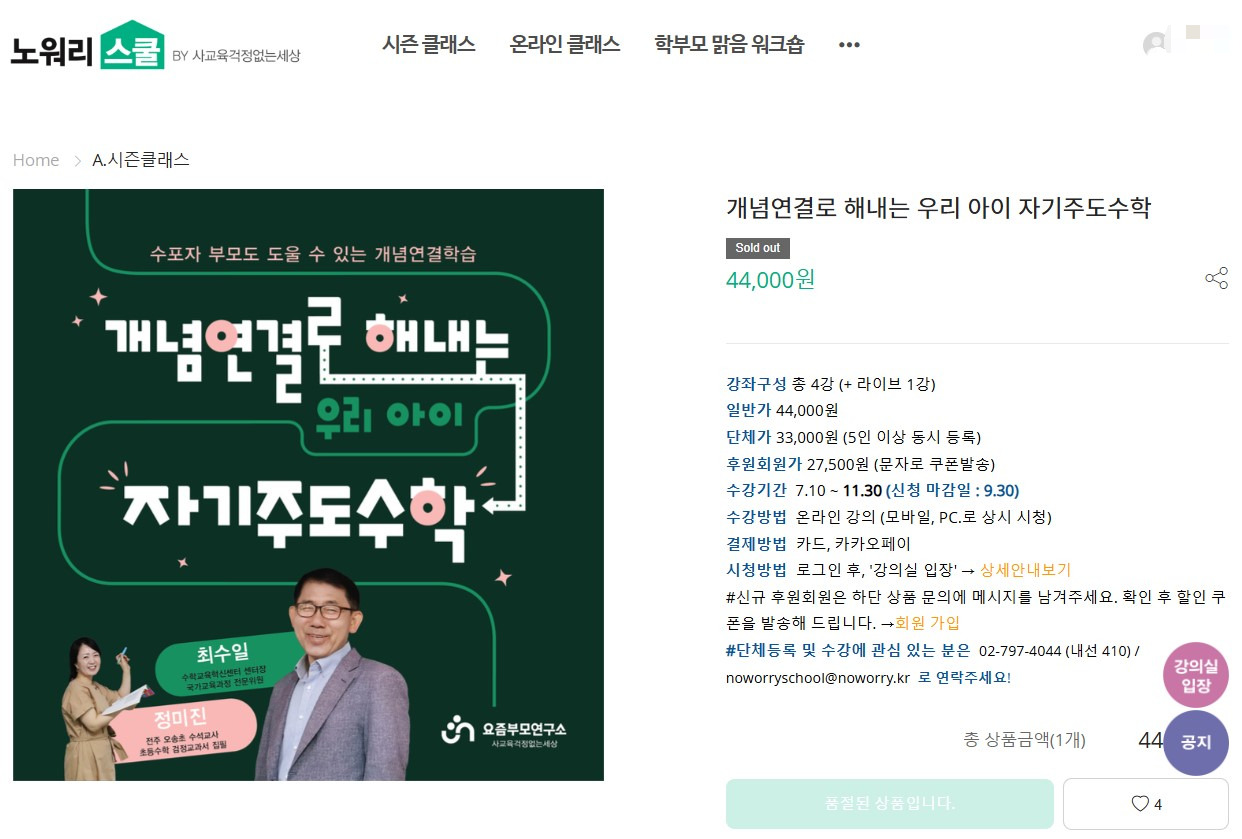Image resolution: width=1242 pixels, height=839 pixels.
Task: Open the pink 강의실 입장 floating button
Action: coord(1196,676)
